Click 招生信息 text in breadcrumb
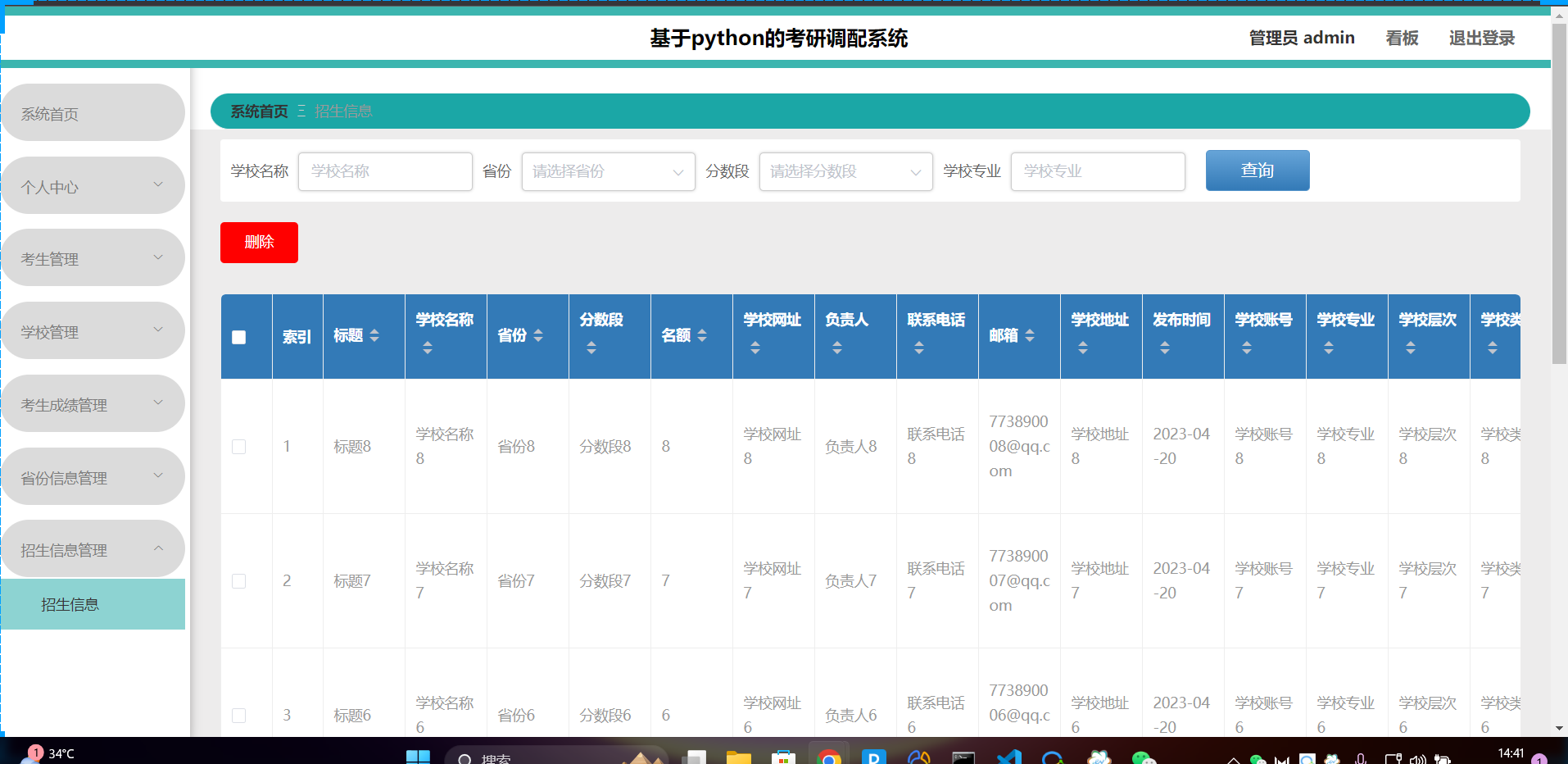Screen dimensions: 1568x764 pyautogui.click(x=343, y=111)
